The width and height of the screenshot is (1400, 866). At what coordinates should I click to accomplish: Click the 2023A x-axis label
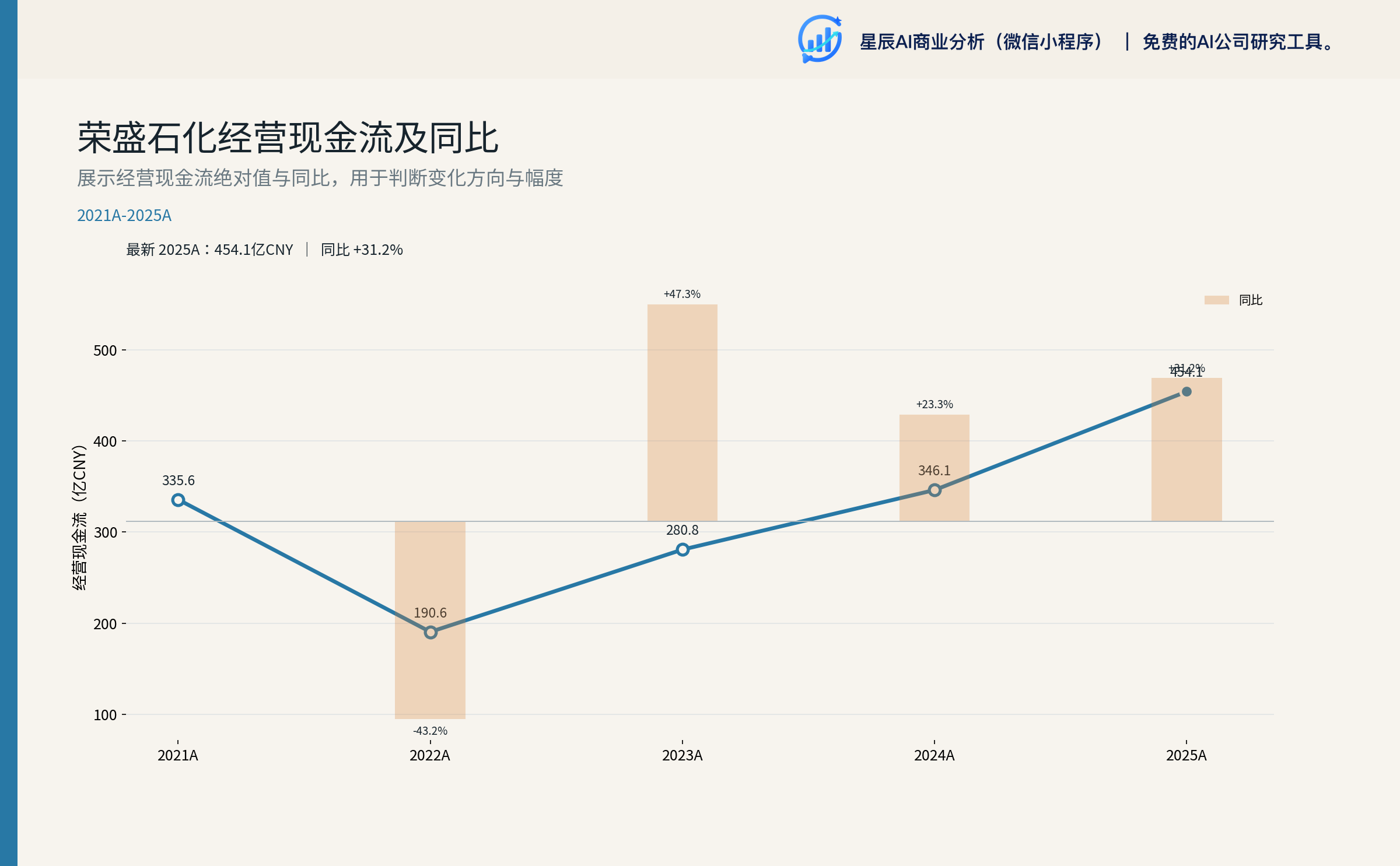[682, 756]
